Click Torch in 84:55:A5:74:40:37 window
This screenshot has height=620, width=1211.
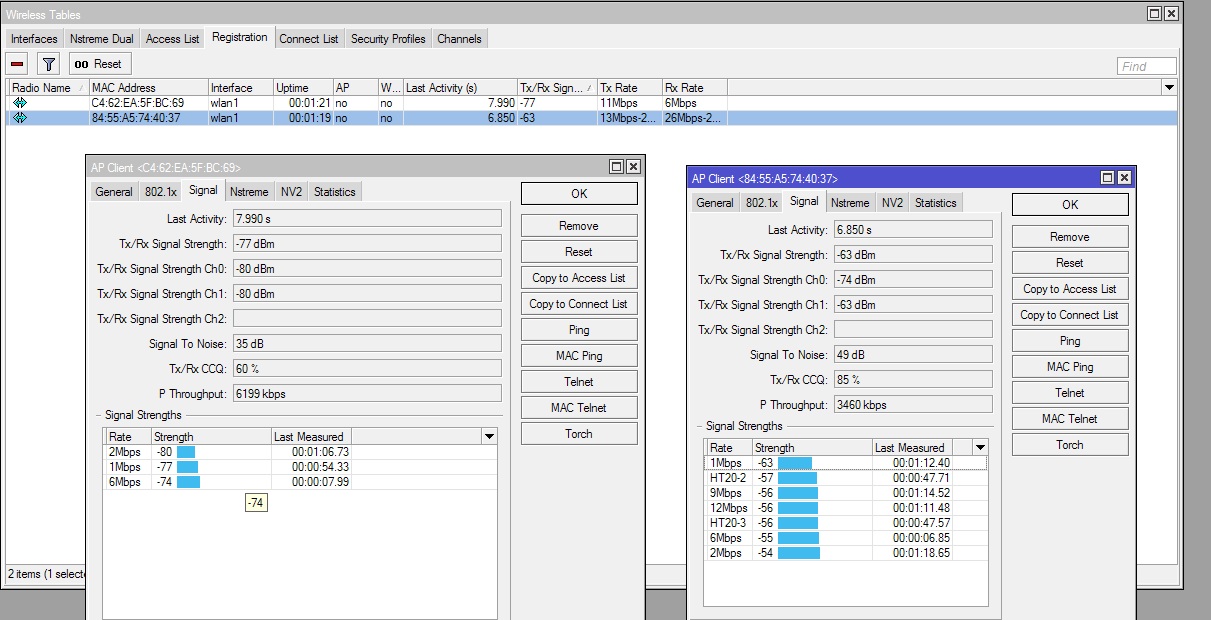(x=1070, y=445)
